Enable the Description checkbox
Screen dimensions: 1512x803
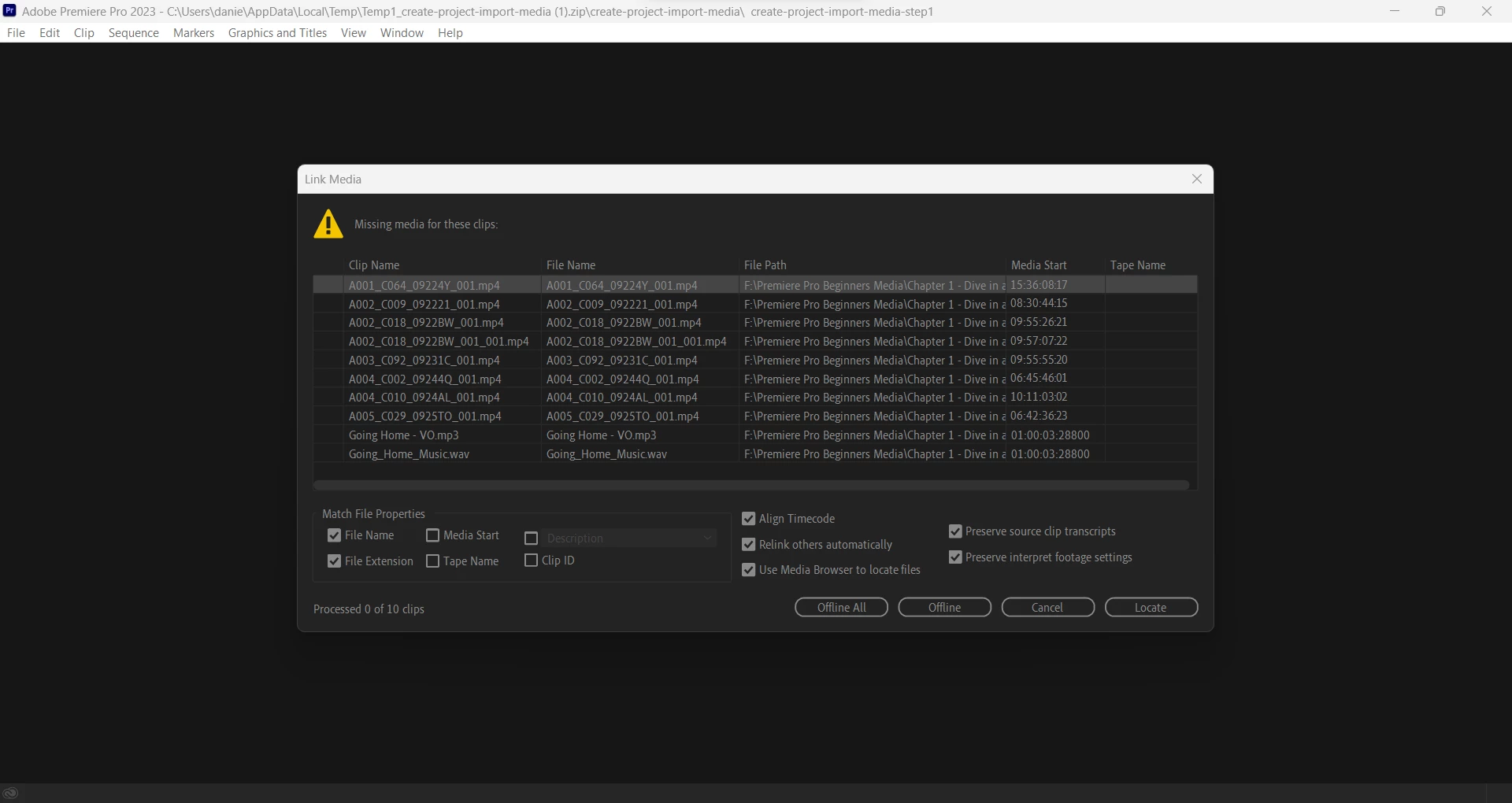[531, 538]
